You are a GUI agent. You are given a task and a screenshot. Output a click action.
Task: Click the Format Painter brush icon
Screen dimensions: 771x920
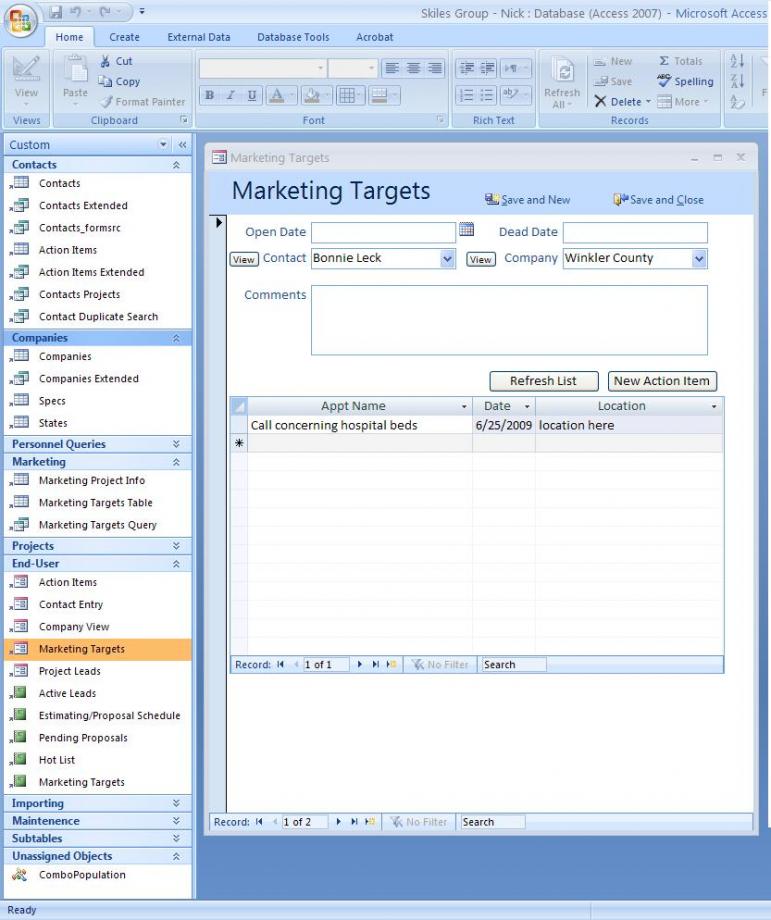[x=106, y=102]
